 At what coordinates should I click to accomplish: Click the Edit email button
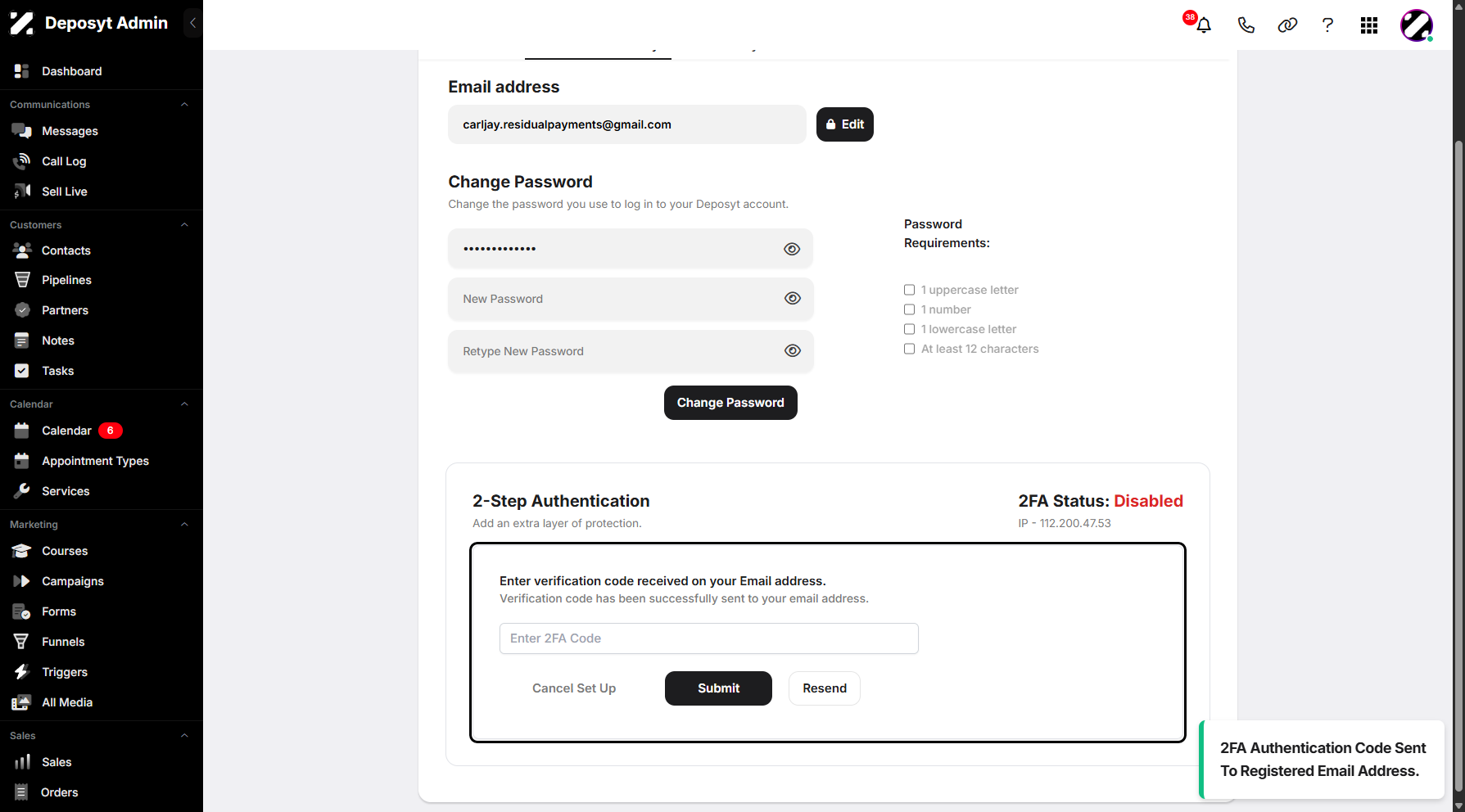tap(845, 124)
